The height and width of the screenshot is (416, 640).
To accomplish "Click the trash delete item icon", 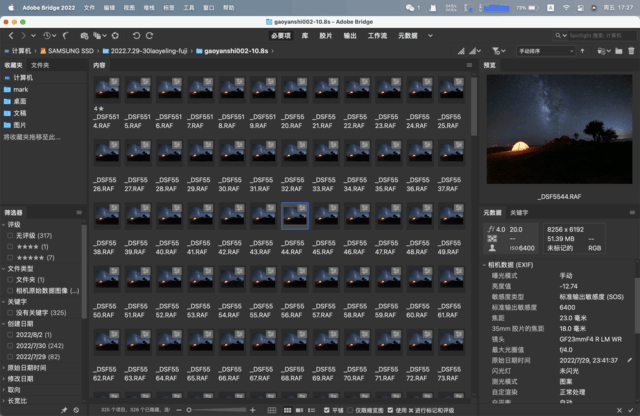I will 631,51.
